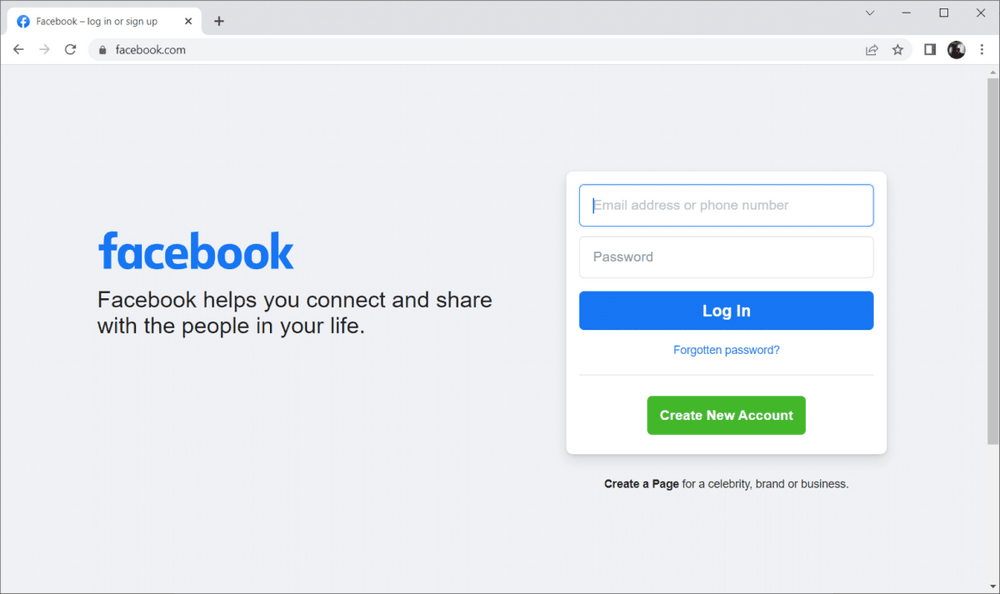The height and width of the screenshot is (594, 1000).
Task: Open the Chrome profile avatar
Action: pyautogui.click(x=956, y=50)
